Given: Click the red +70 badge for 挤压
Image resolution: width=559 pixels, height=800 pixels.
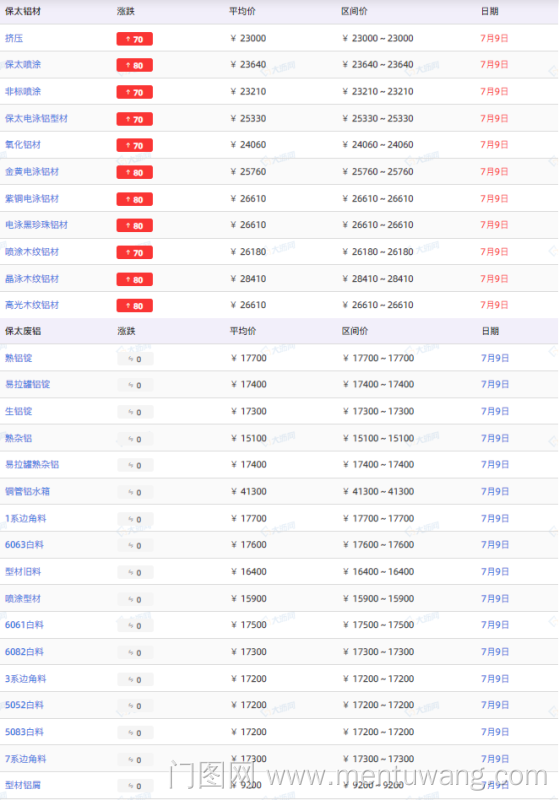Looking at the screenshot, I should coord(135,39).
